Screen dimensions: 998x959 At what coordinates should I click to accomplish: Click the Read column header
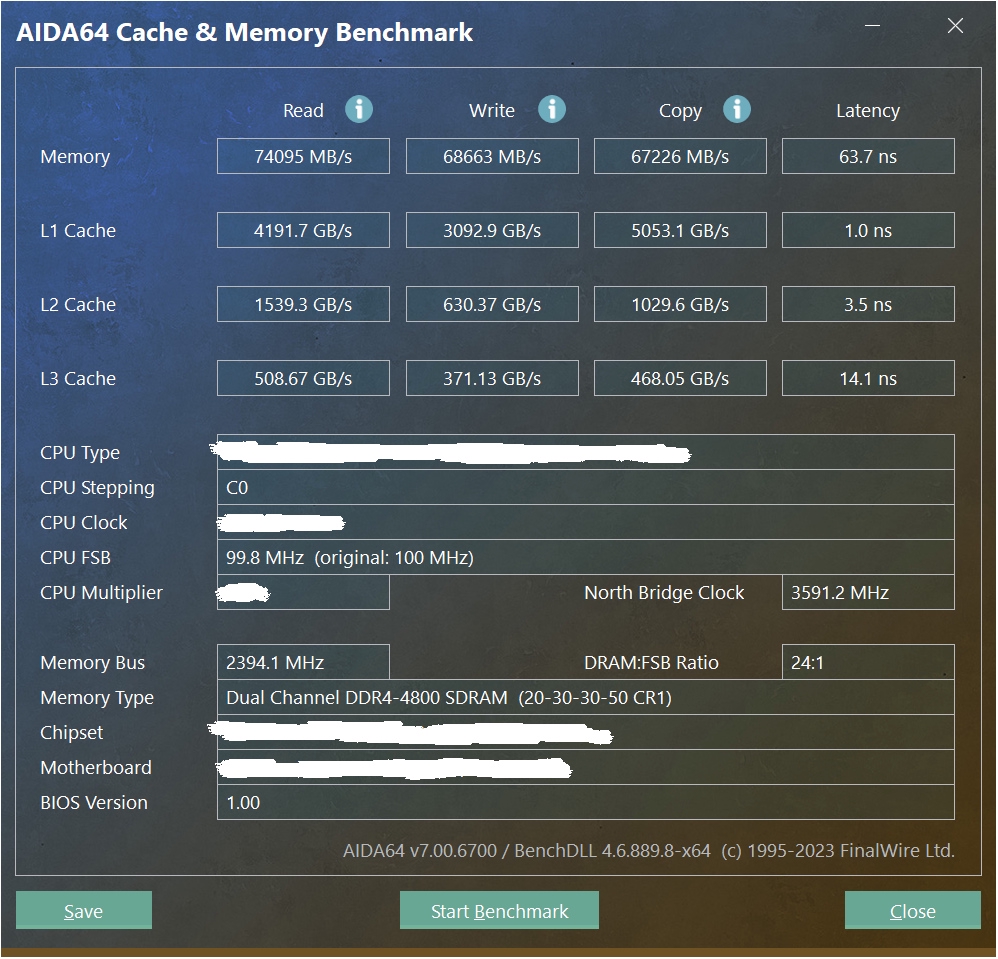point(304,110)
